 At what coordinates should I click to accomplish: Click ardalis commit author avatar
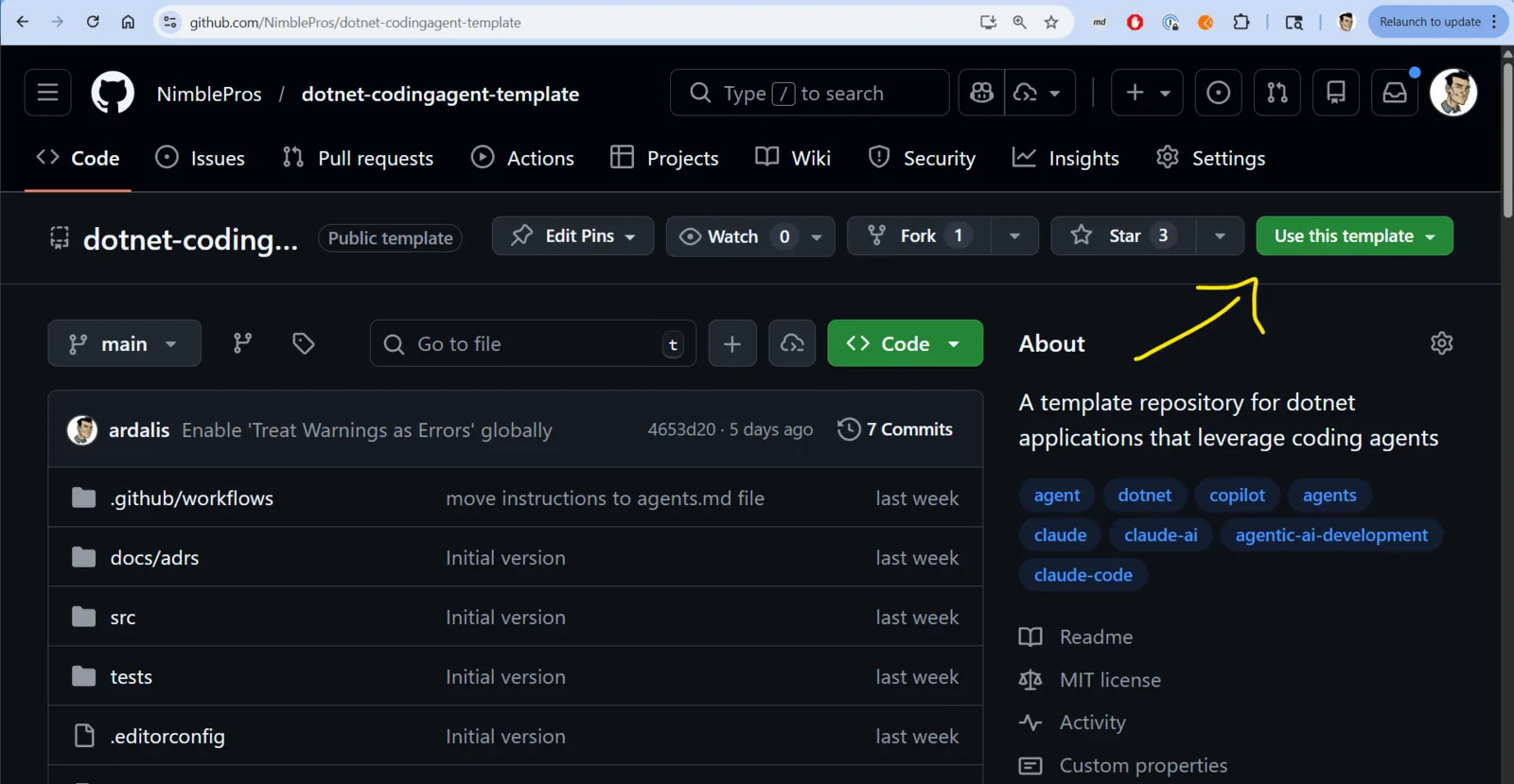pyautogui.click(x=82, y=430)
